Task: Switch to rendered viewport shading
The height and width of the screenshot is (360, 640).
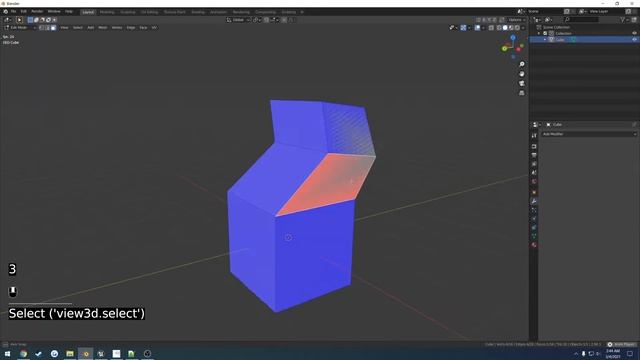Action: point(517,28)
